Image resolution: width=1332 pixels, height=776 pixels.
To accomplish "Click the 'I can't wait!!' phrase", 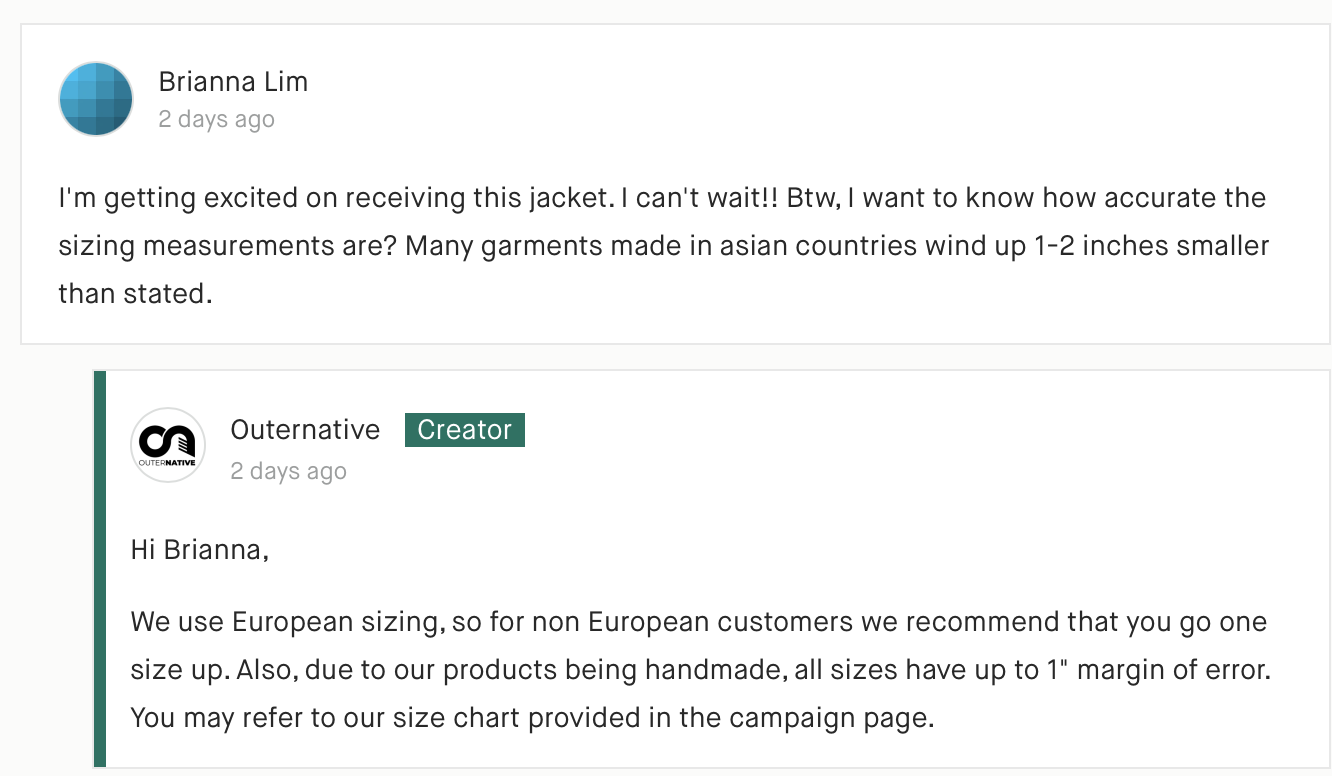I will click(702, 198).
